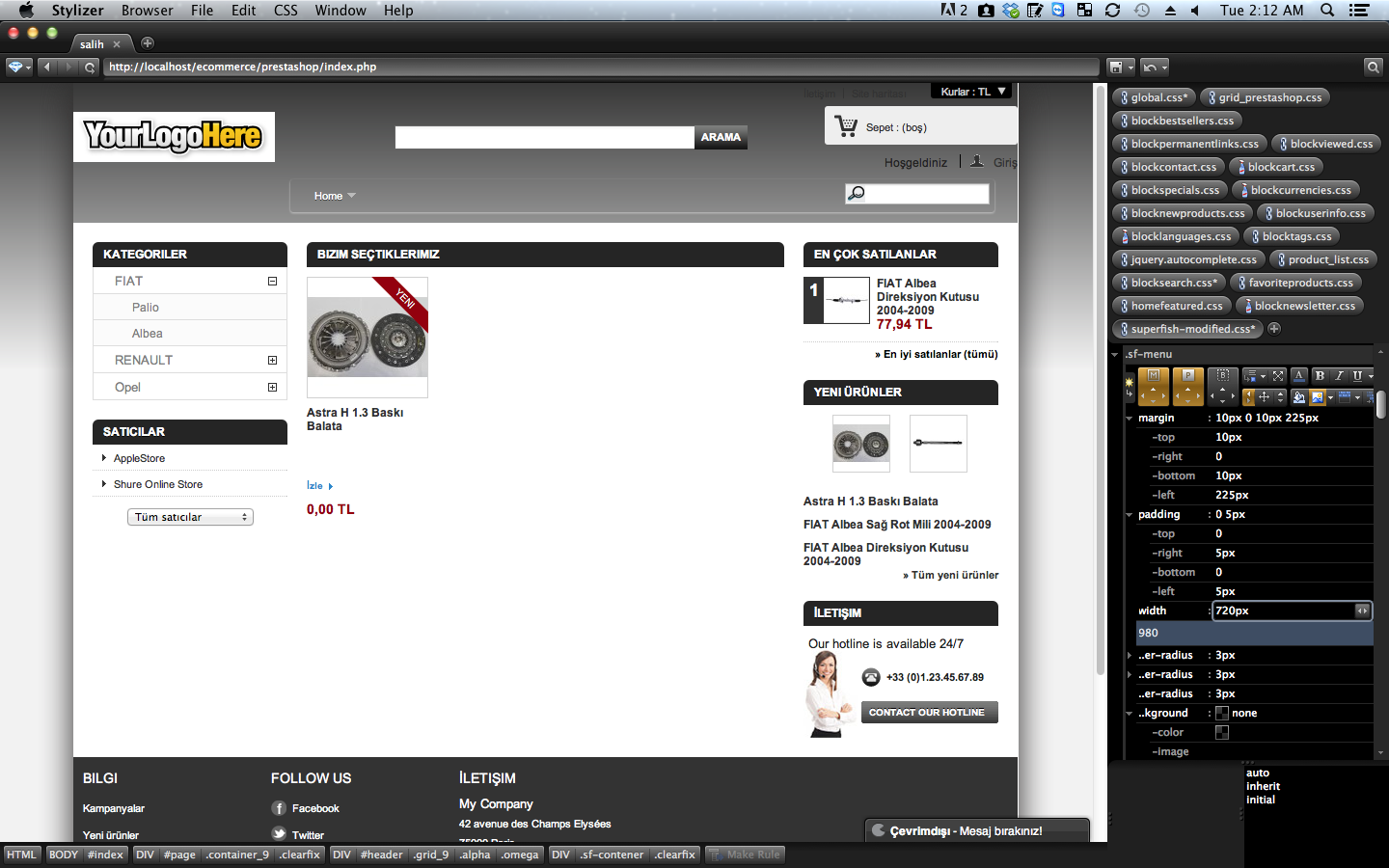Toggle italic text styling
This screenshot has height=868, width=1389.
[1339, 375]
